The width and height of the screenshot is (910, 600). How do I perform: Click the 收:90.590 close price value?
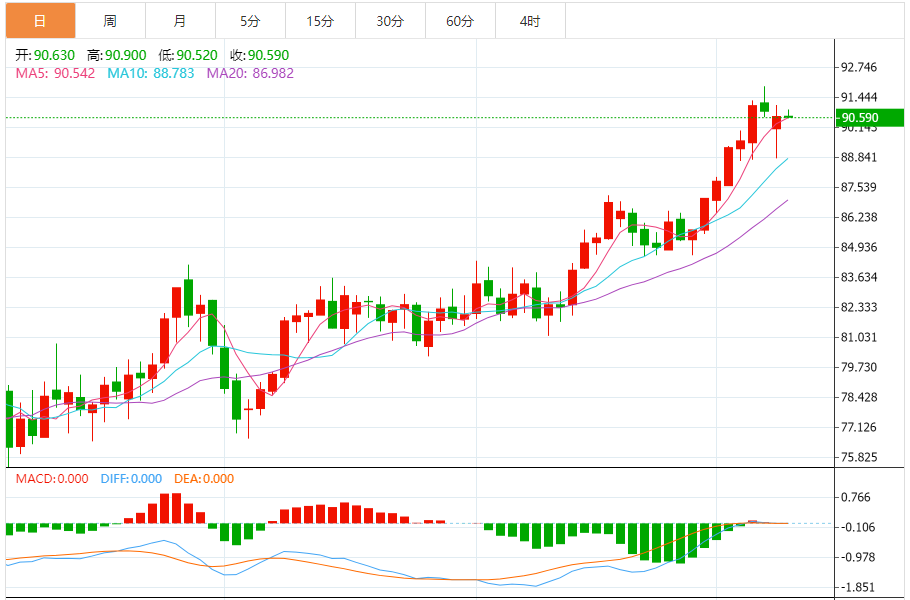tap(259, 55)
